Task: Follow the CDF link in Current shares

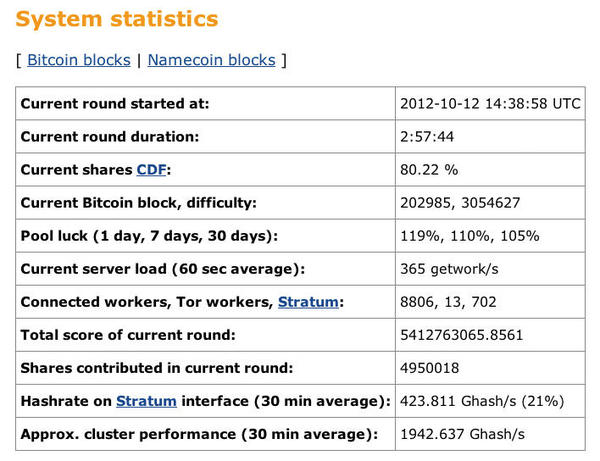Action: click(x=152, y=169)
